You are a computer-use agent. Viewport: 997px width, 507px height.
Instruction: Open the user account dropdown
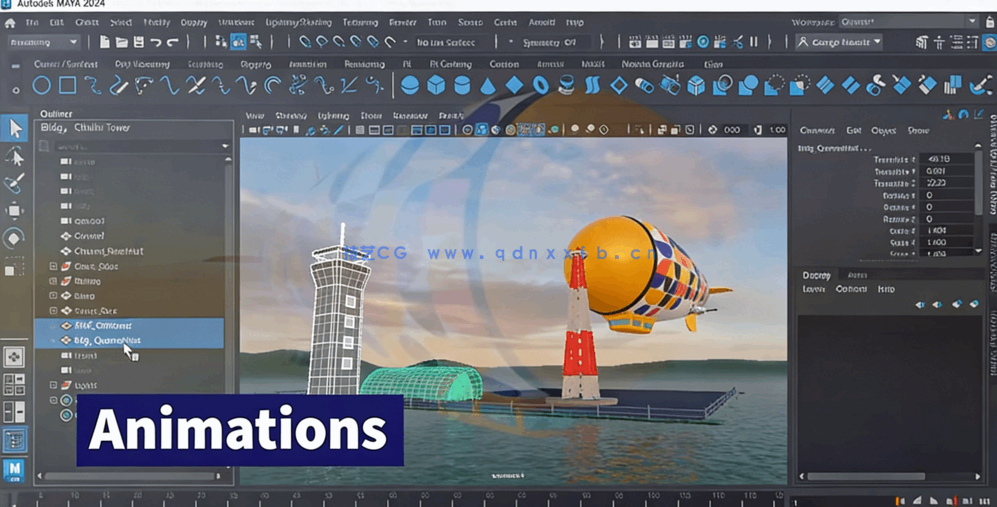(x=839, y=43)
